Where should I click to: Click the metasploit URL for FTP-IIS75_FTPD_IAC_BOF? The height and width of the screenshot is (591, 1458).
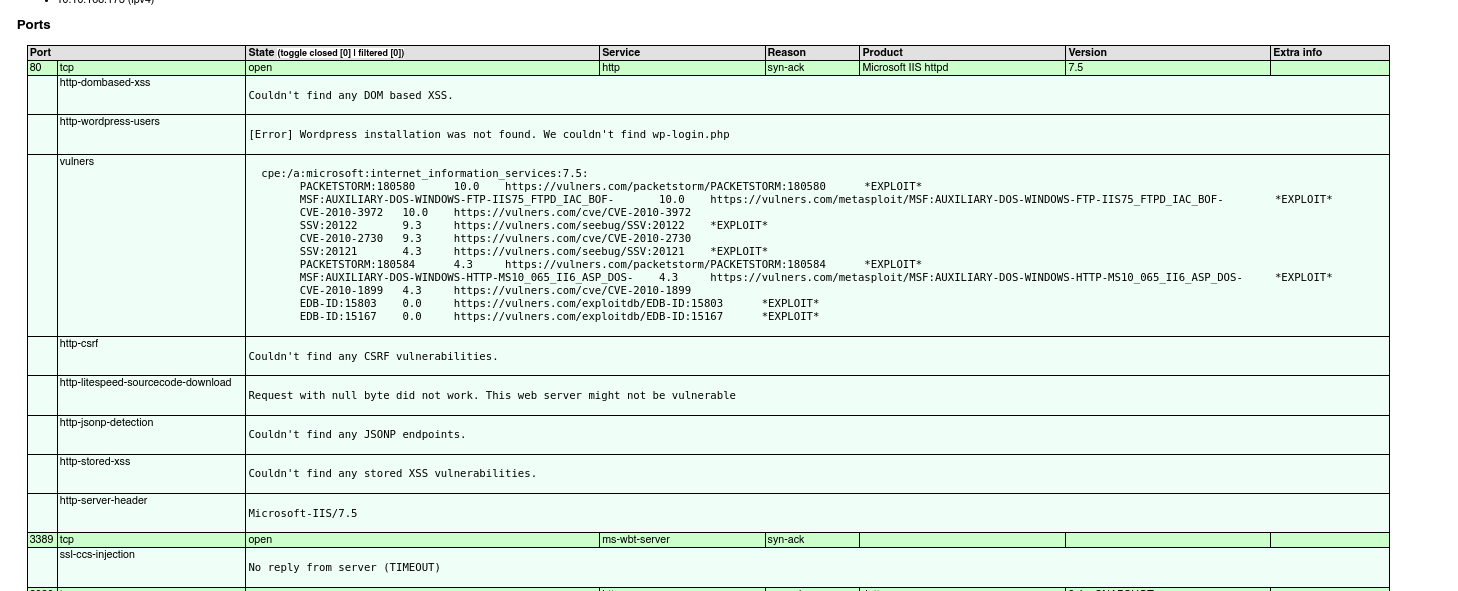click(966, 200)
